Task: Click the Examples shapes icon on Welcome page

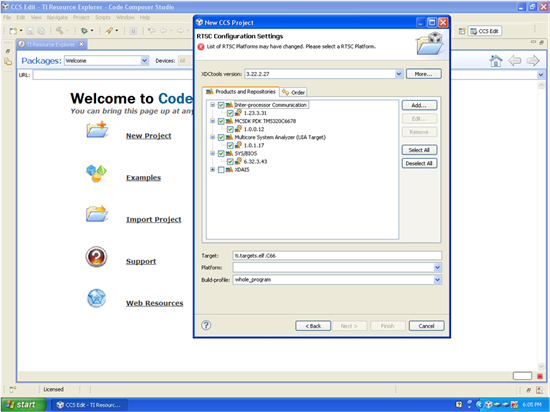Action: (x=96, y=173)
